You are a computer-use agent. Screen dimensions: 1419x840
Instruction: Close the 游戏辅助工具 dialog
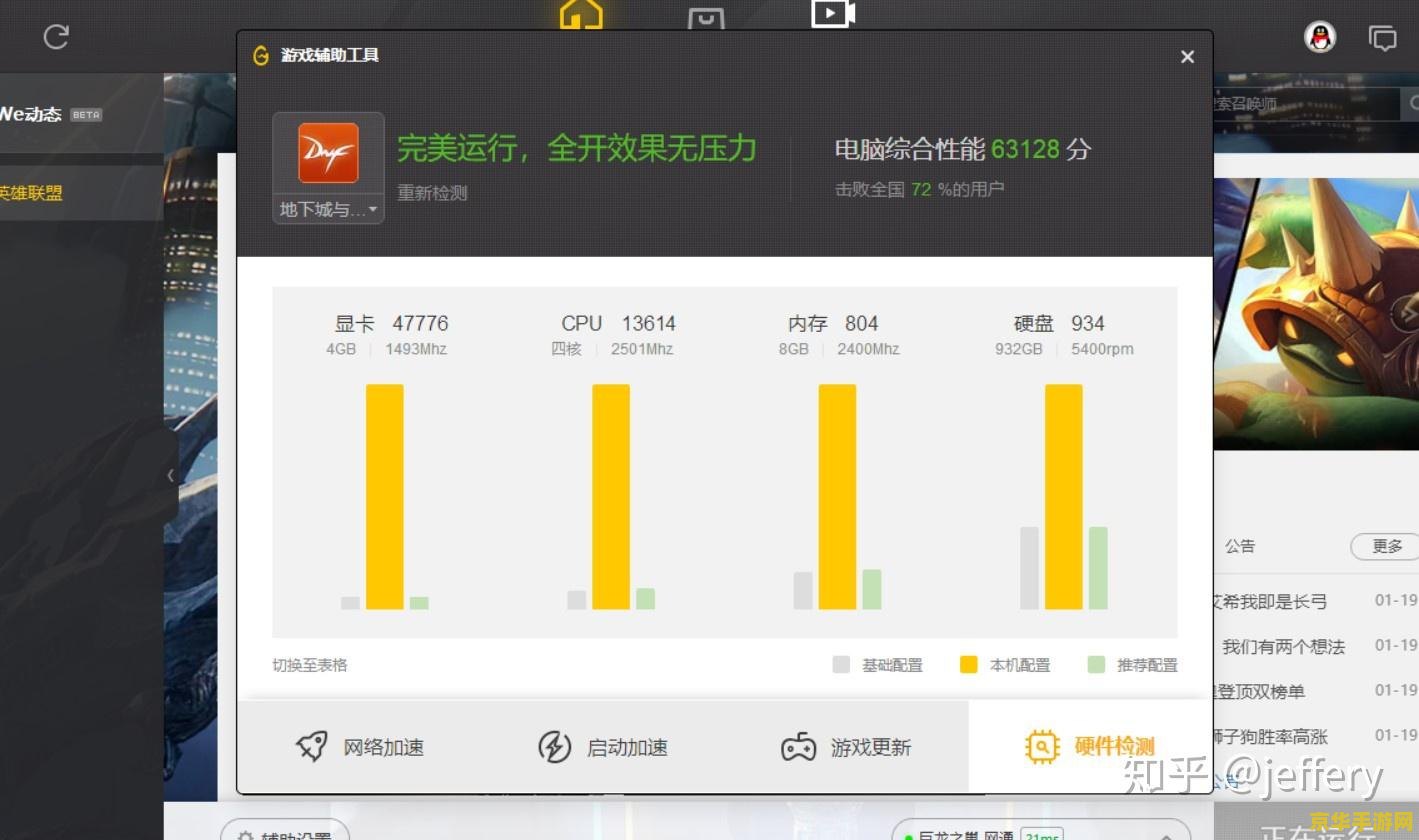[x=1187, y=57]
